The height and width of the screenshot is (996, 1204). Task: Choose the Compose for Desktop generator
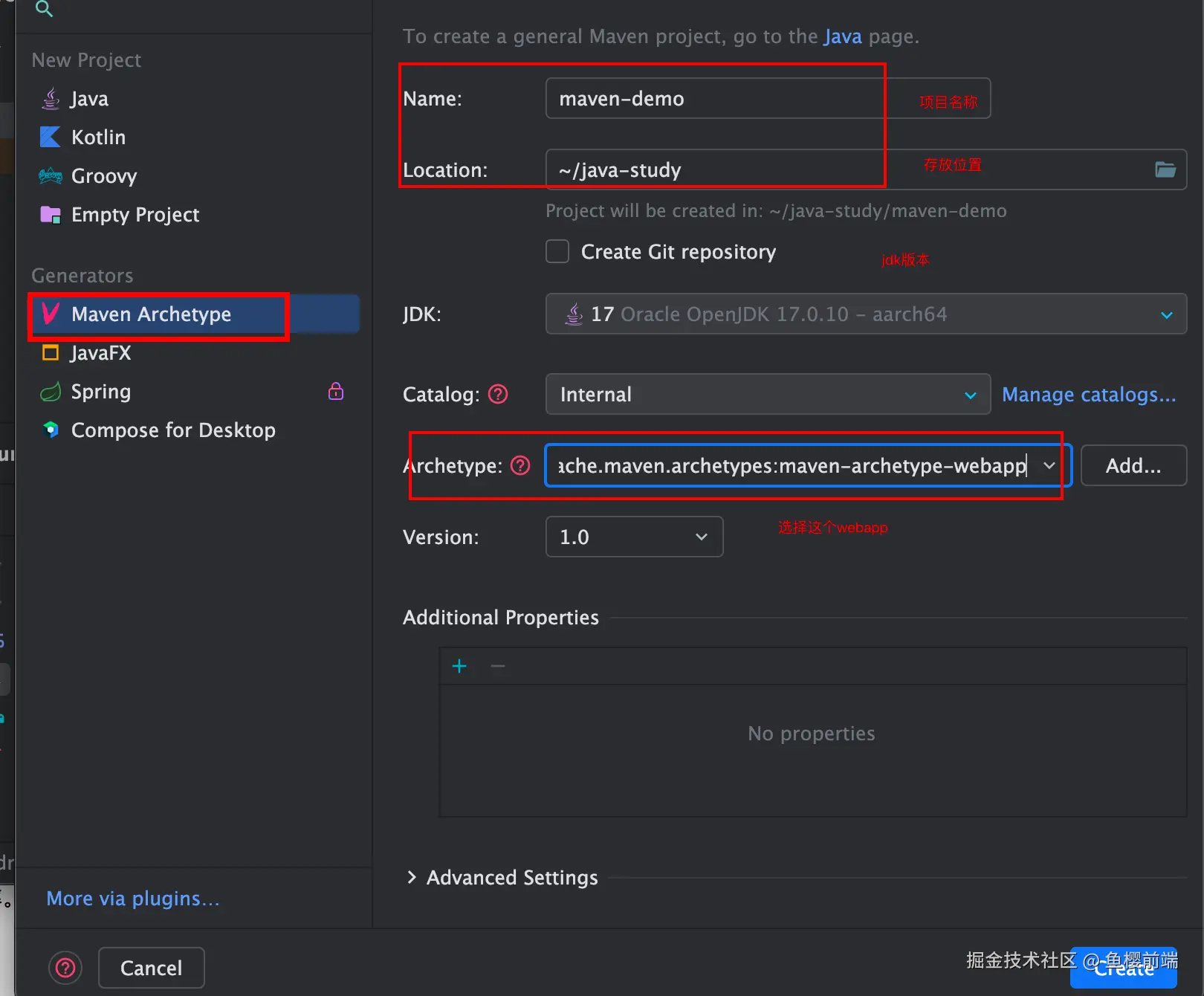pos(172,430)
